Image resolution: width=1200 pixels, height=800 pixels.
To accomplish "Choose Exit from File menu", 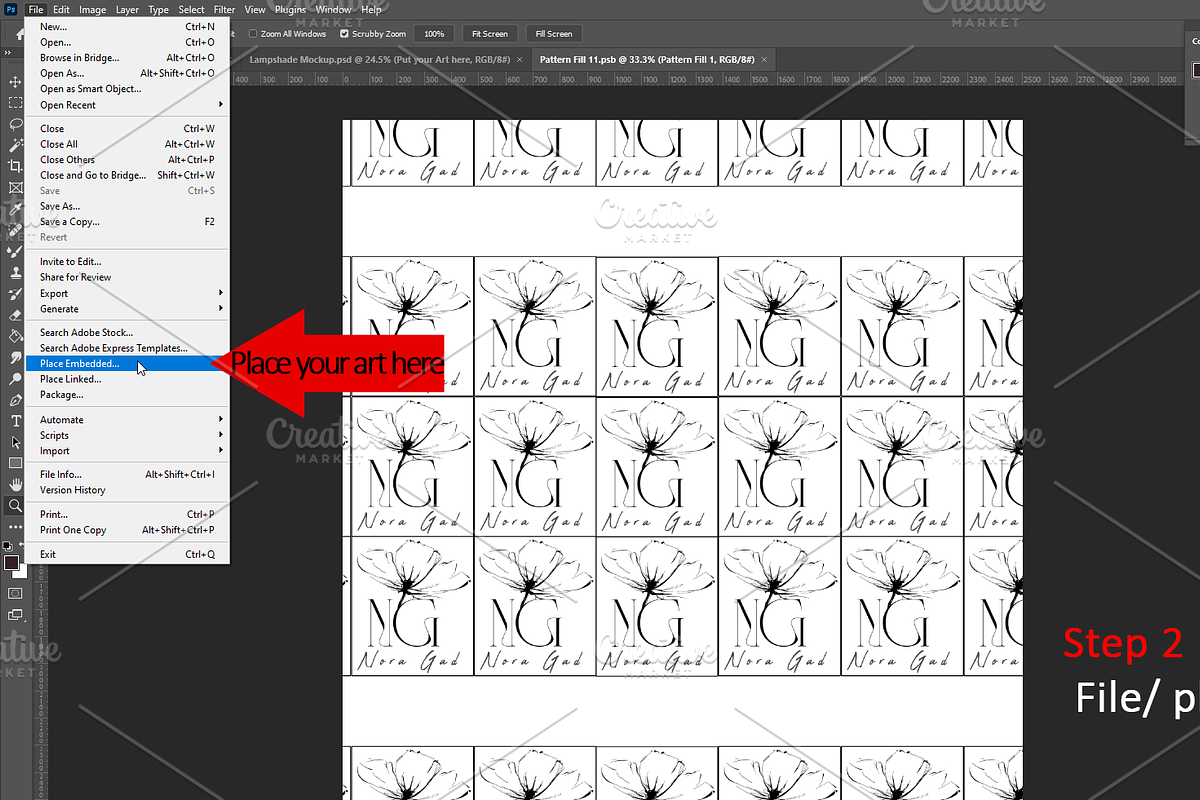I will tap(127, 554).
